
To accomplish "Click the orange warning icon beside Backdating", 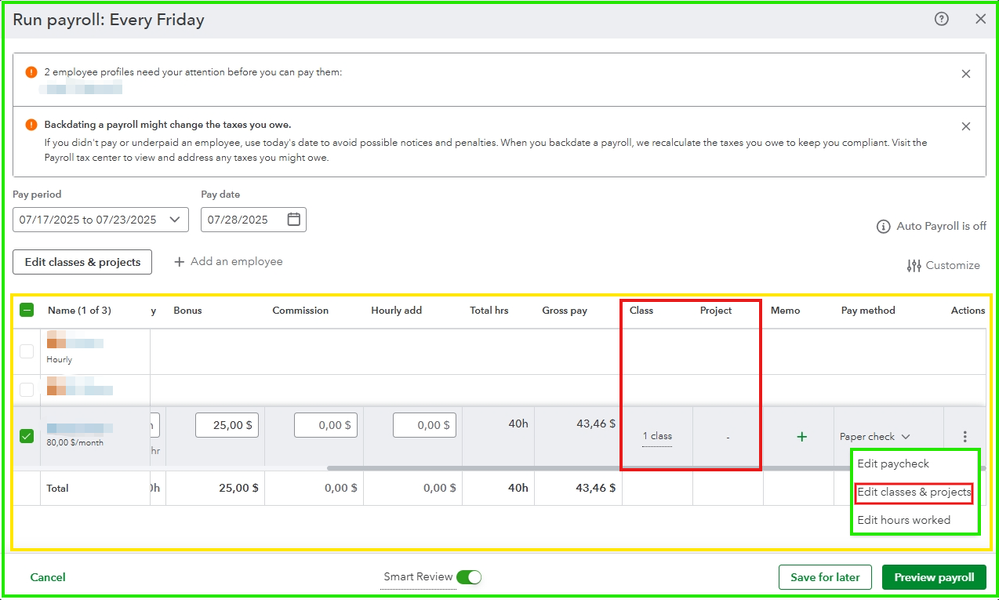I will click(31, 124).
